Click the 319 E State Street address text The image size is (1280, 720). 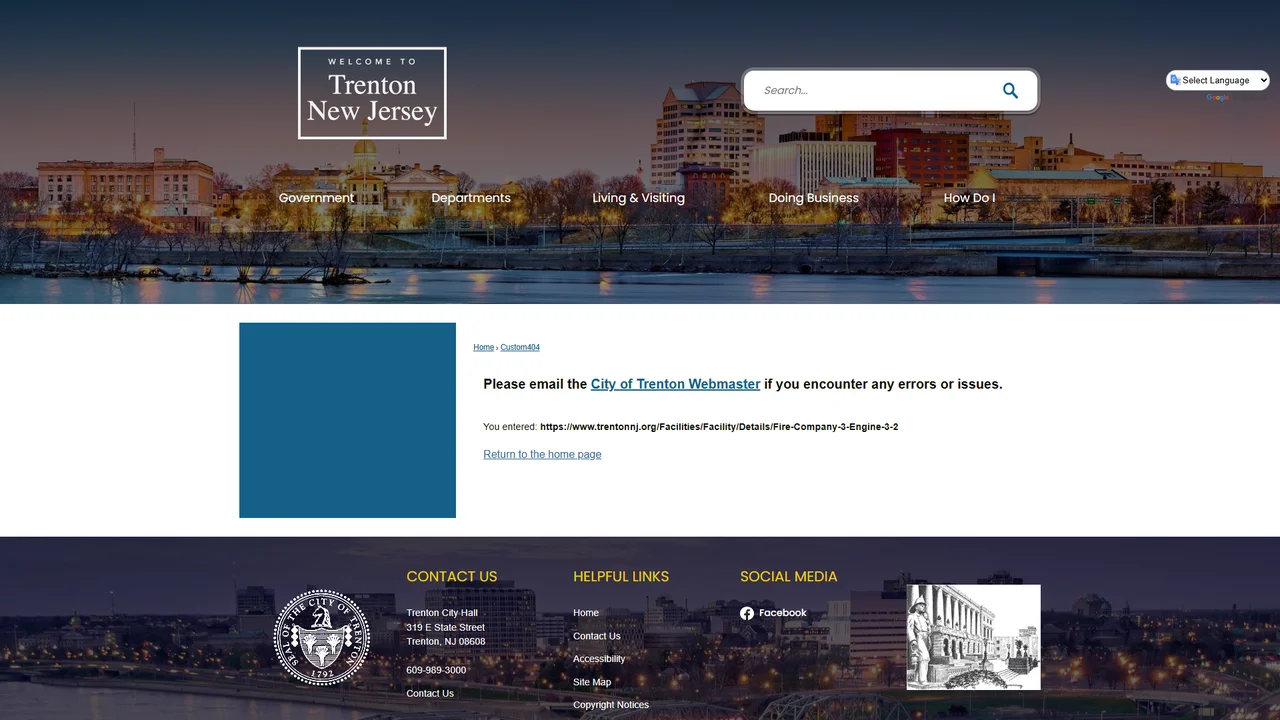pos(445,627)
